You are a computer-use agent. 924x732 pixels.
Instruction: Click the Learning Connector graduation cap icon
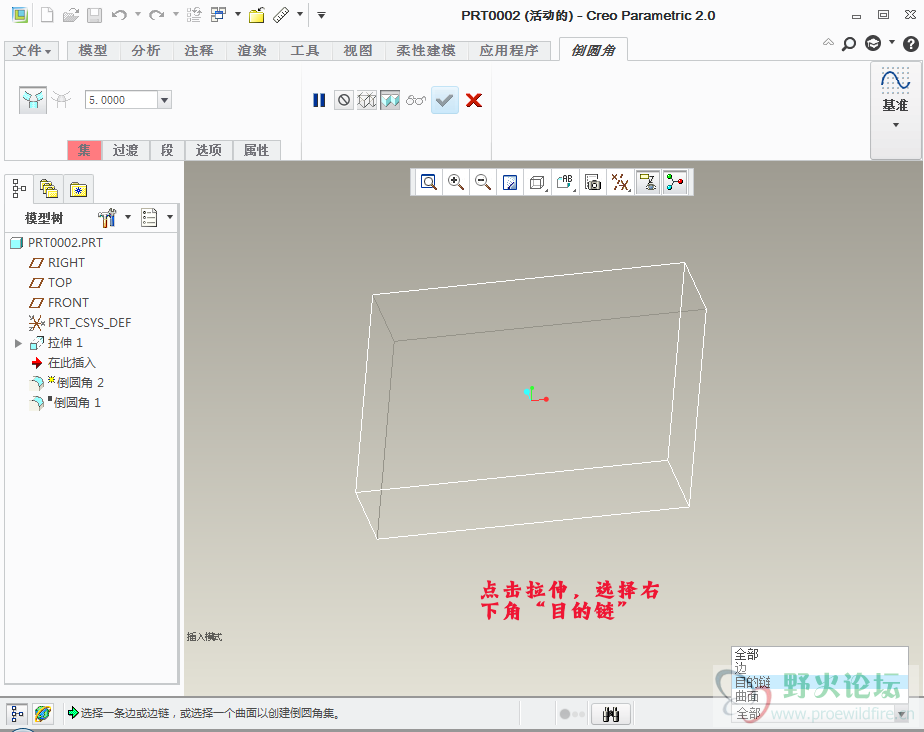point(873,44)
